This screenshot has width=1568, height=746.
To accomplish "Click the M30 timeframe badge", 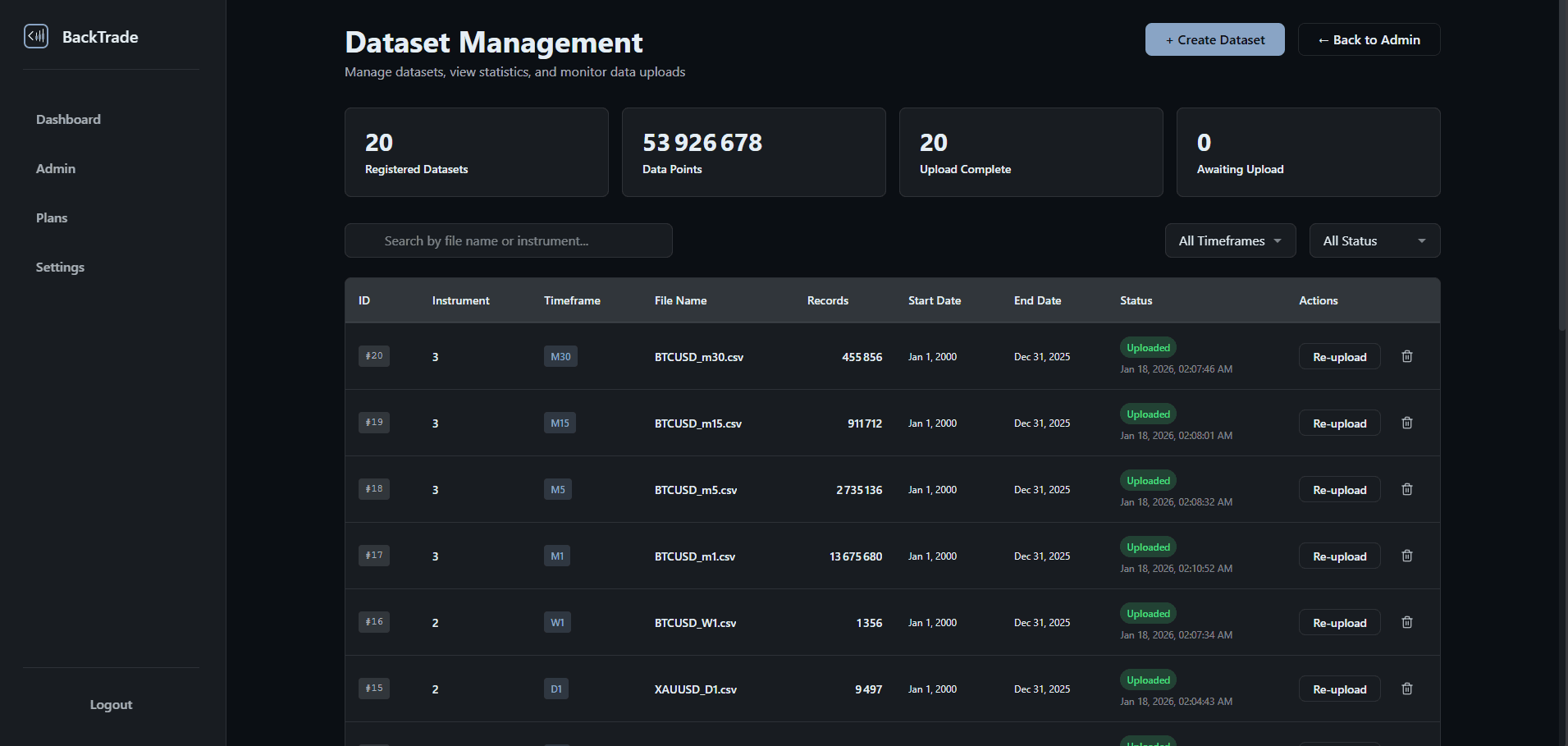I will pyautogui.click(x=560, y=356).
